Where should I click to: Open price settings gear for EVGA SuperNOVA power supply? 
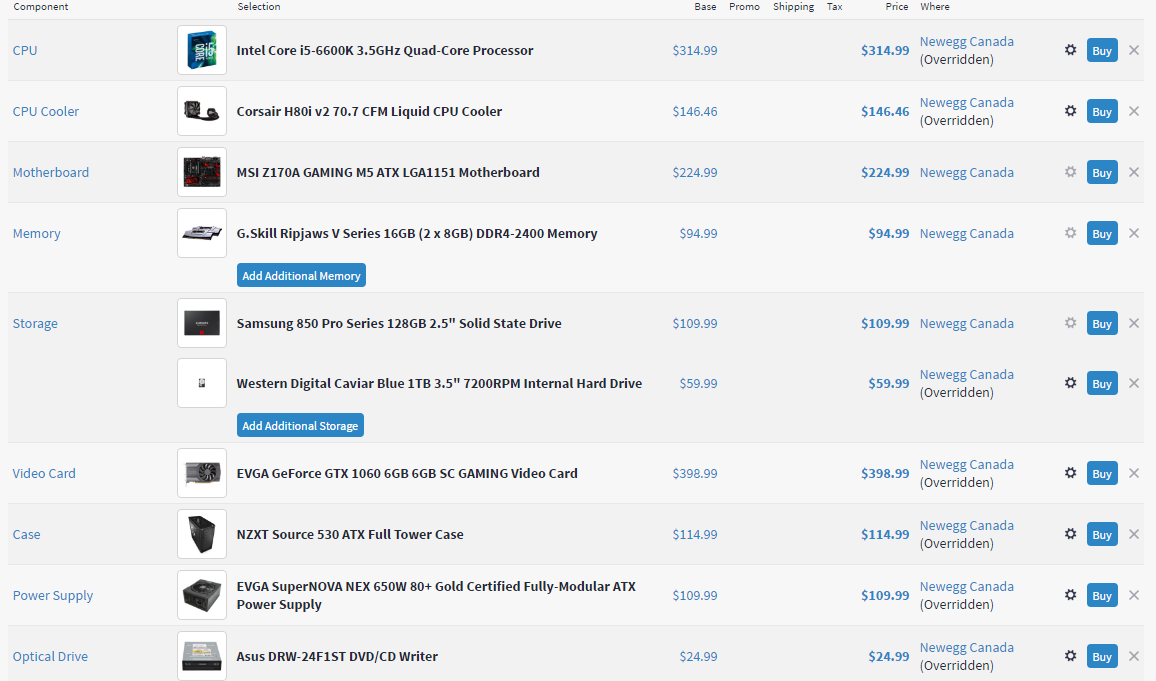[x=1070, y=595]
